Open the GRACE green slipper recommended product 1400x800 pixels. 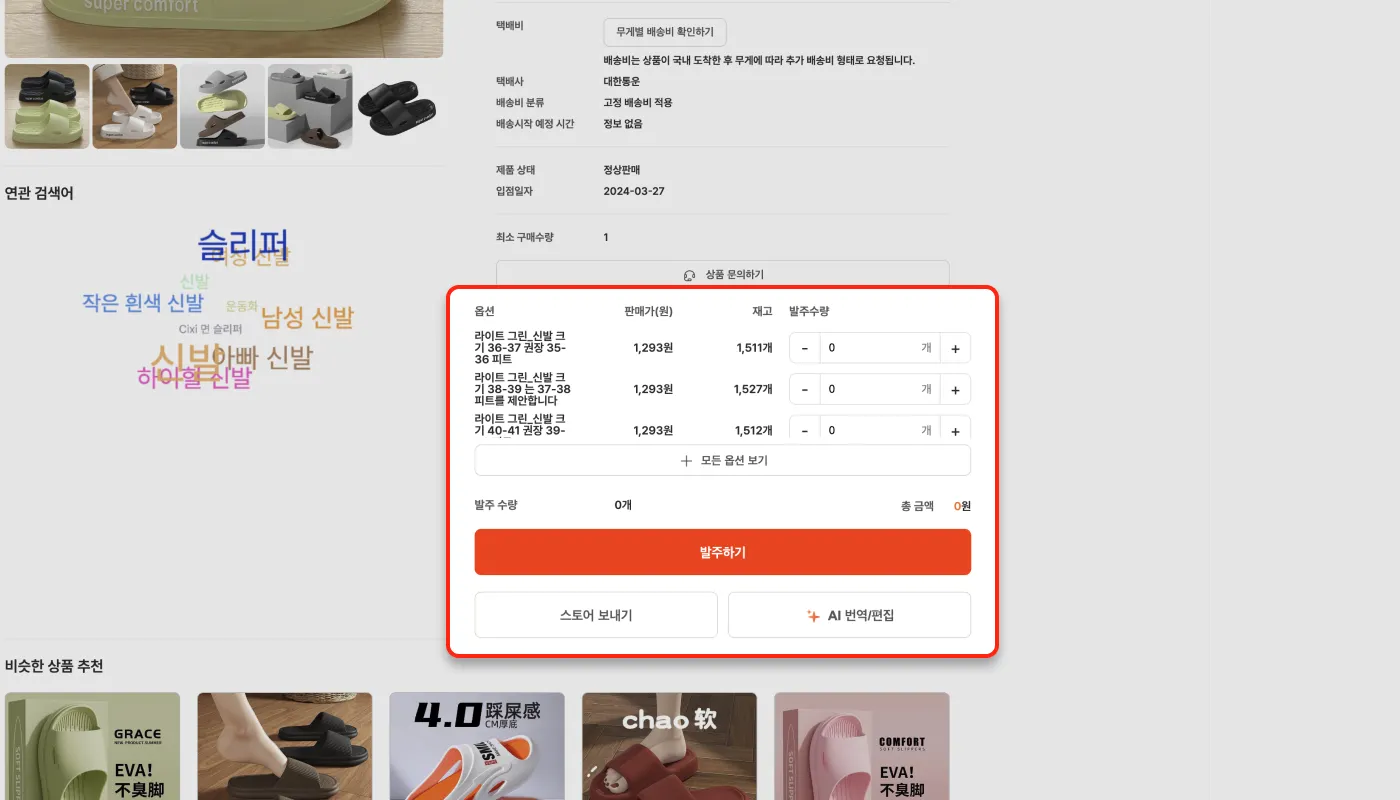pyautogui.click(x=92, y=746)
